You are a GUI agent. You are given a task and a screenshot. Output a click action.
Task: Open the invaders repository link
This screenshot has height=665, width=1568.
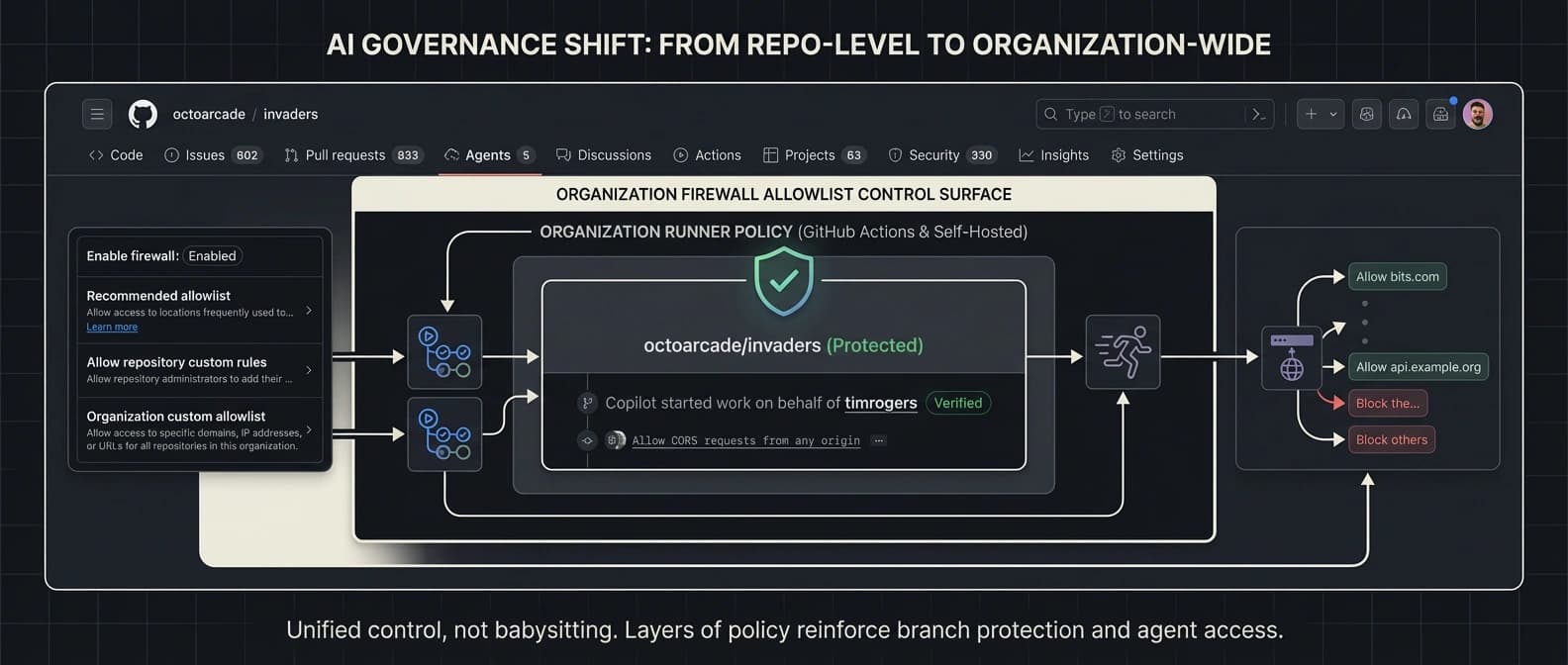click(291, 114)
